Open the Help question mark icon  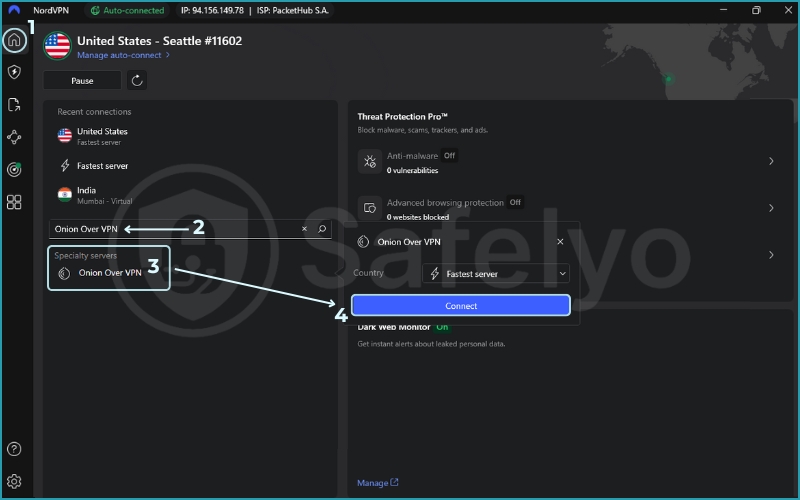pyautogui.click(x=14, y=449)
